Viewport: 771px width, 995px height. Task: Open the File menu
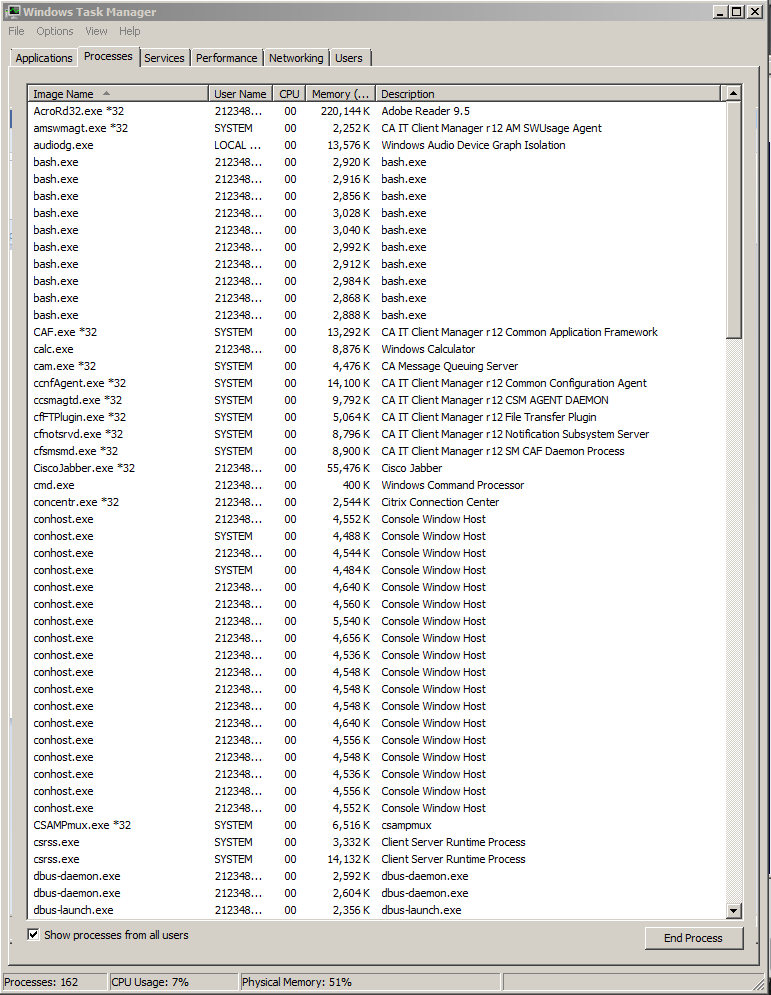[16, 31]
